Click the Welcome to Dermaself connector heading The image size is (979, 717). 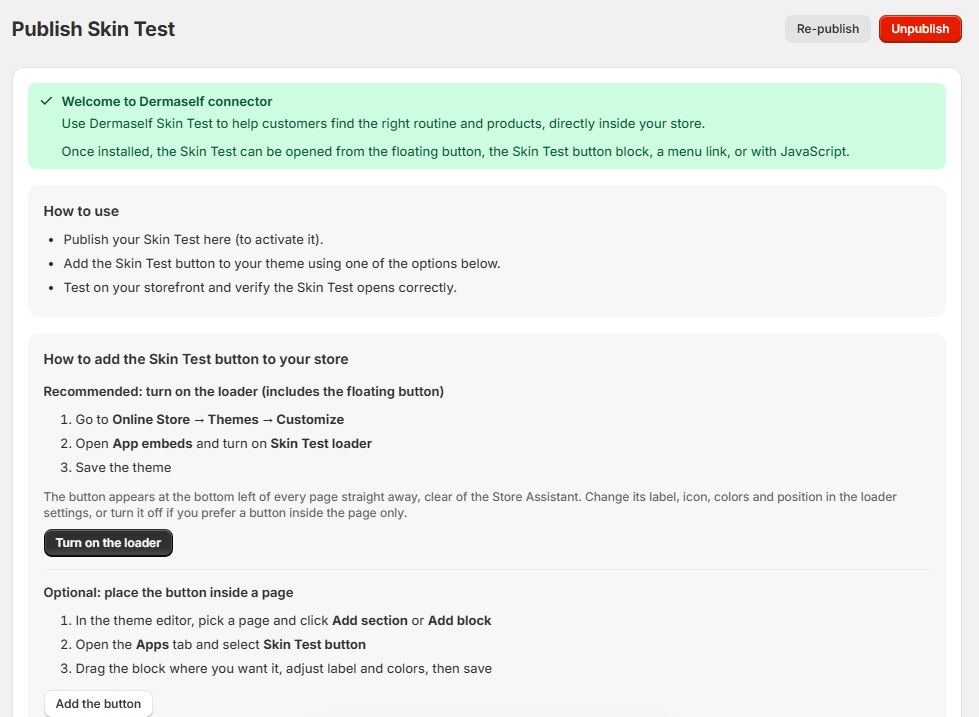click(167, 101)
